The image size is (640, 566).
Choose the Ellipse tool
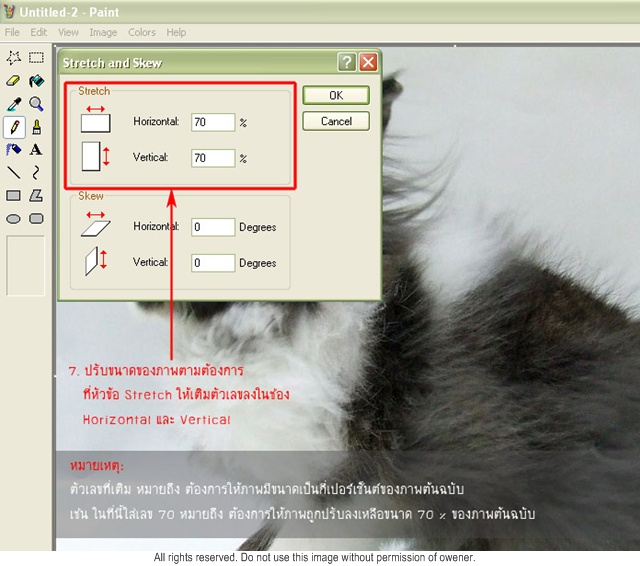[13, 219]
